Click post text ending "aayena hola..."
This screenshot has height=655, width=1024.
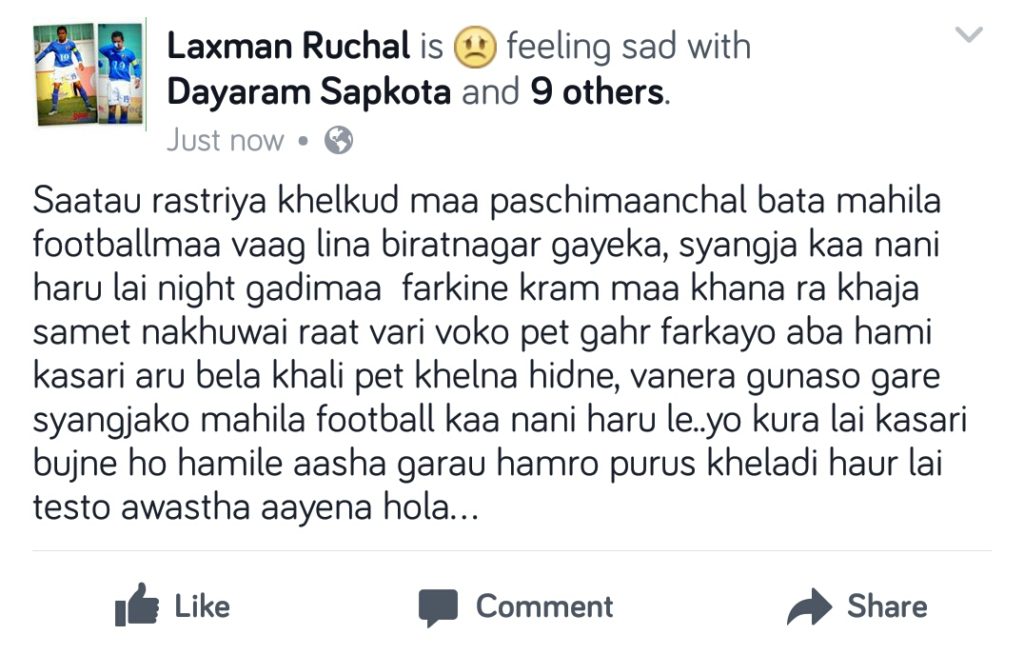[256, 510]
